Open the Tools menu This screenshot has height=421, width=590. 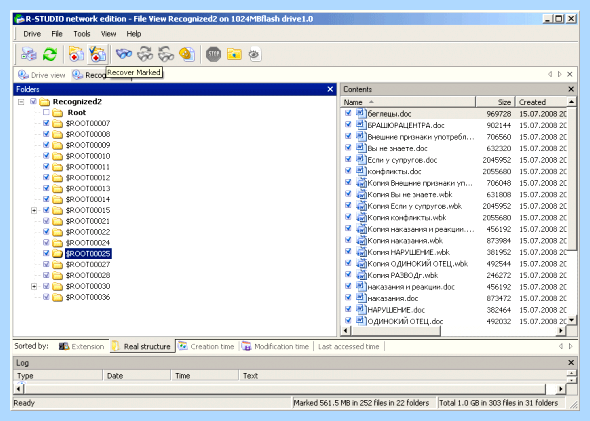click(x=82, y=34)
